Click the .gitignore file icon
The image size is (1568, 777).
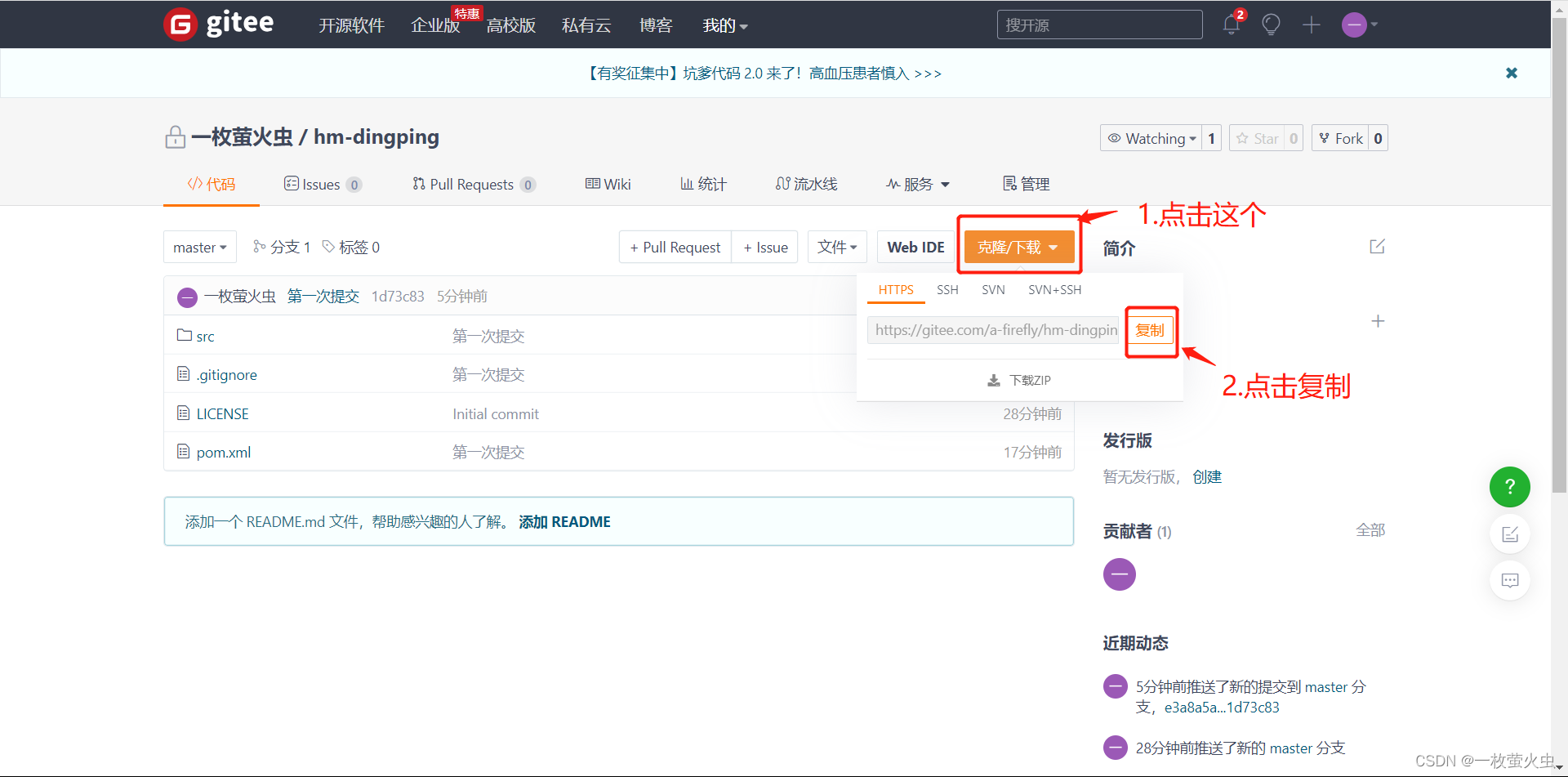tap(184, 373)
